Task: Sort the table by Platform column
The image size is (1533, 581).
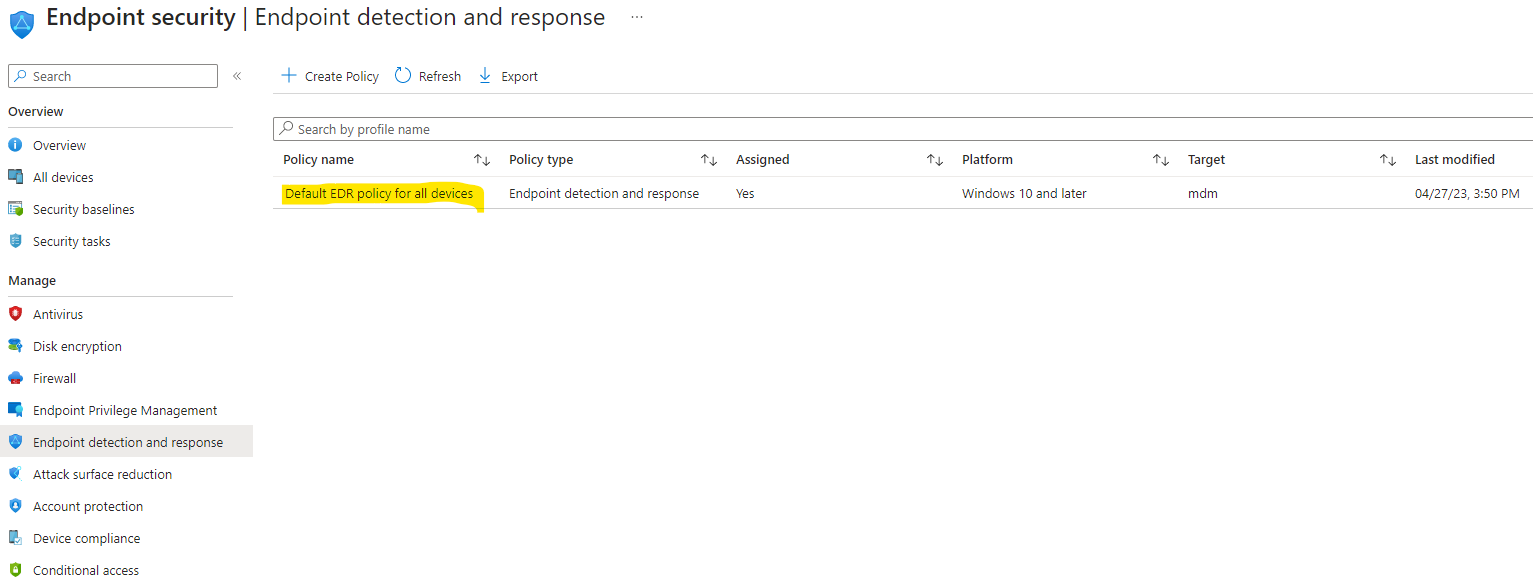Action: tap(1161, 160)
